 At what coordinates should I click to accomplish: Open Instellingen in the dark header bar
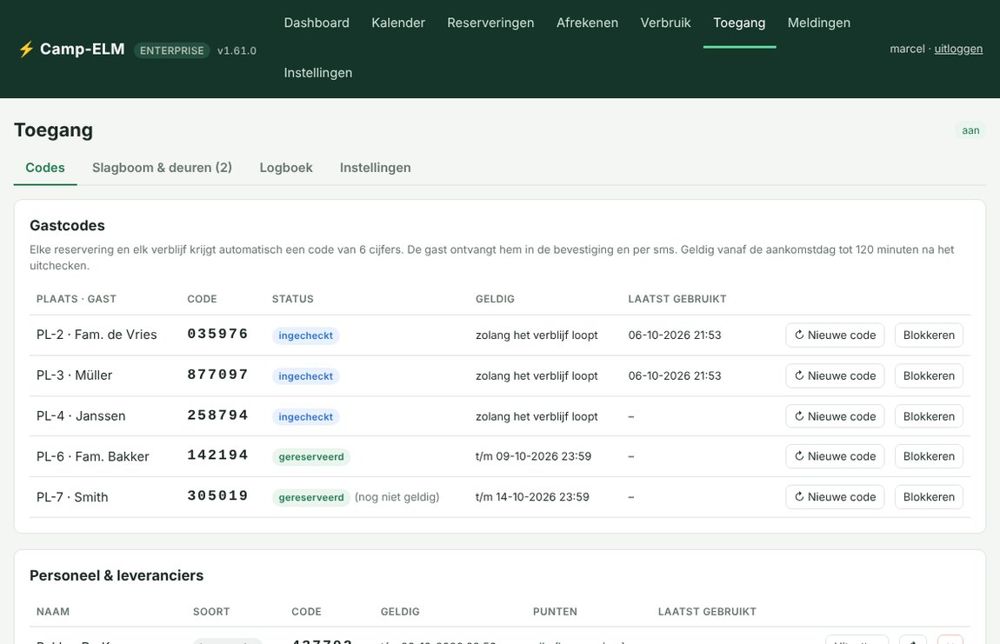[x=318, y=73]
